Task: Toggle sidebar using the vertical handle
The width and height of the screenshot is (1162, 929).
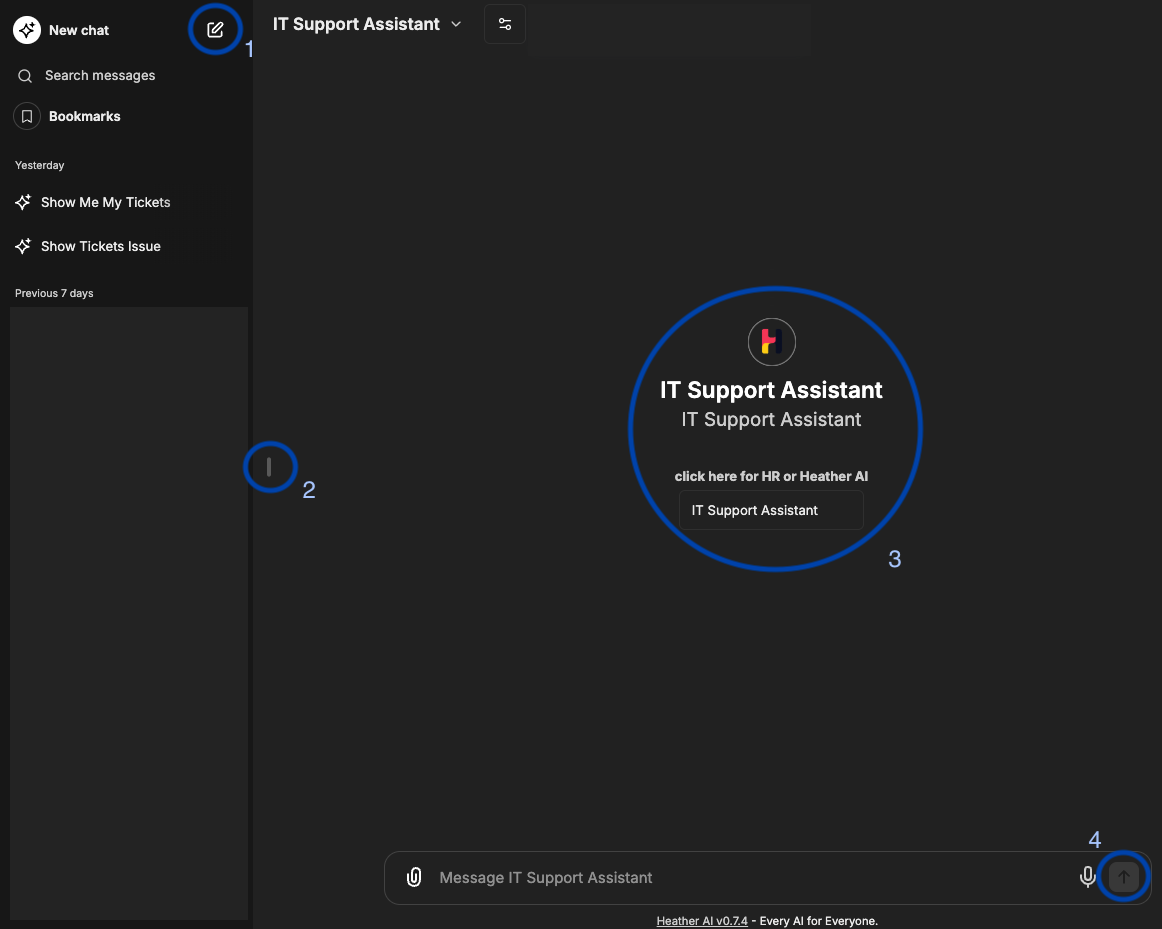Action: coord(269,466)
